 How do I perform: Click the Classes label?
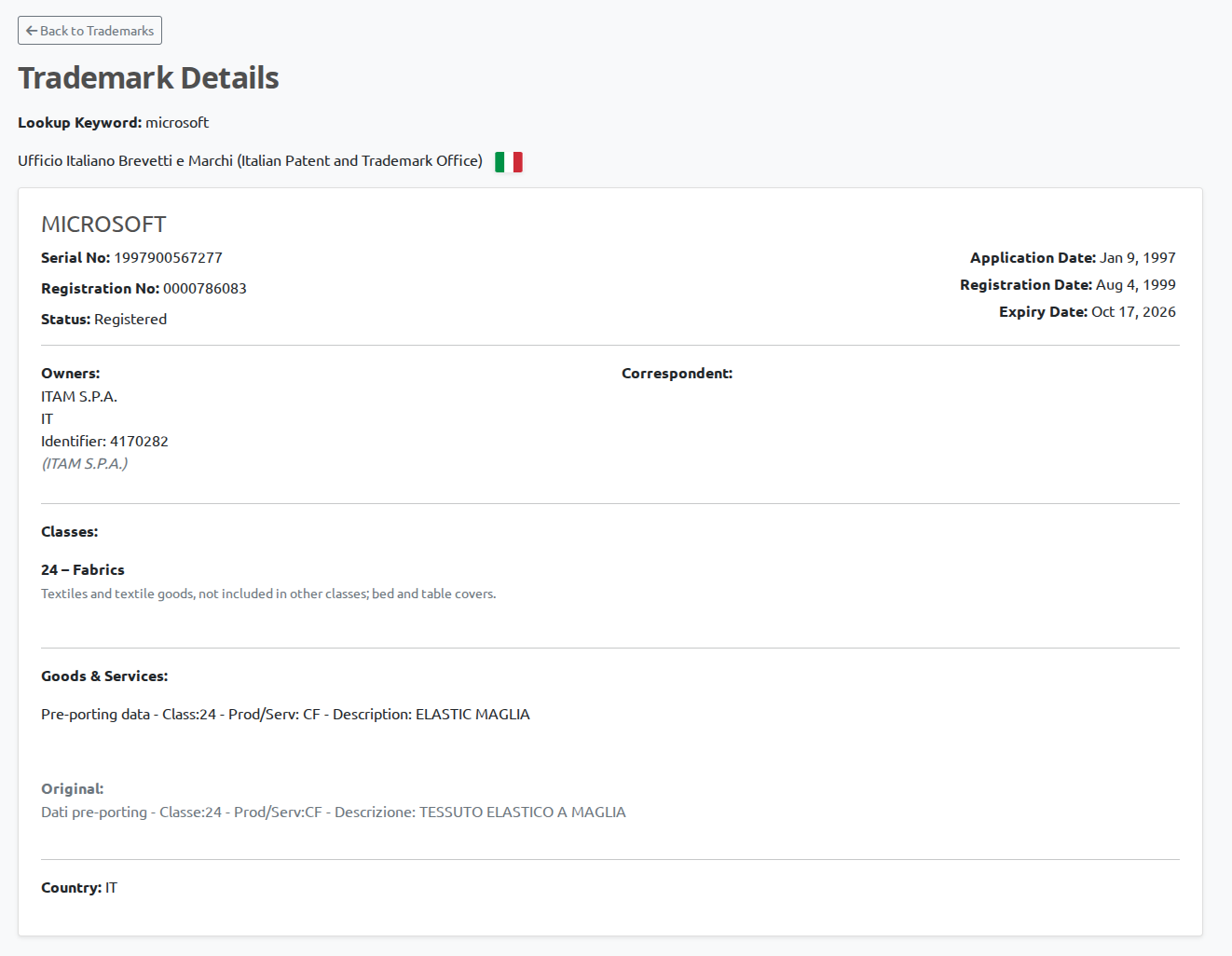coord(70,532)
